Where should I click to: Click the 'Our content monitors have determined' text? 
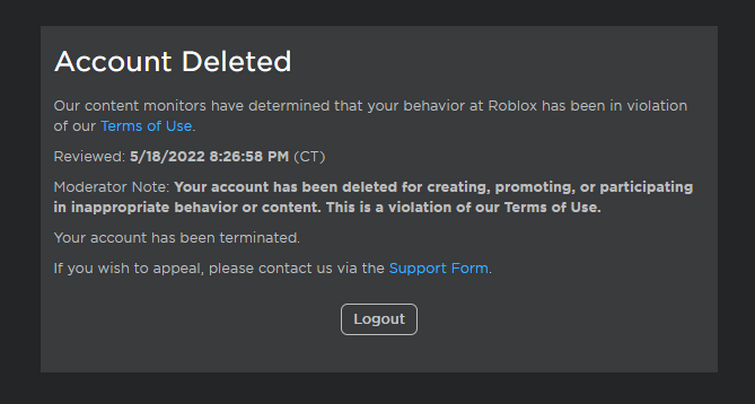click(x=192, y=105)
